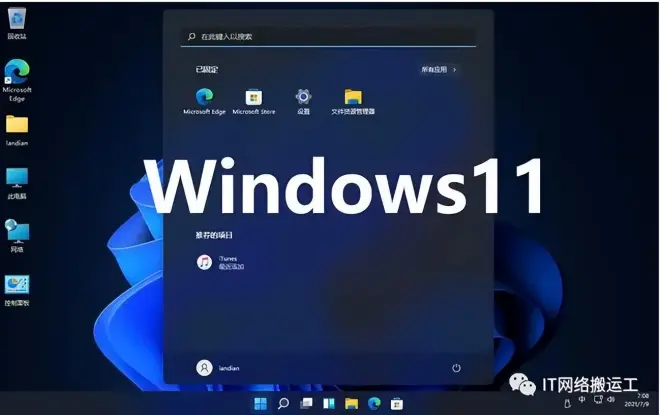Click the iTunes 最近添加 subtitle text
The image size is (660, 415).
click(231, 266)
